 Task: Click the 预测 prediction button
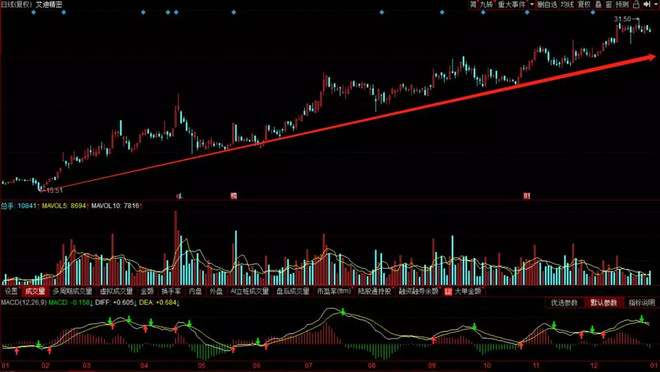point(622,4)
